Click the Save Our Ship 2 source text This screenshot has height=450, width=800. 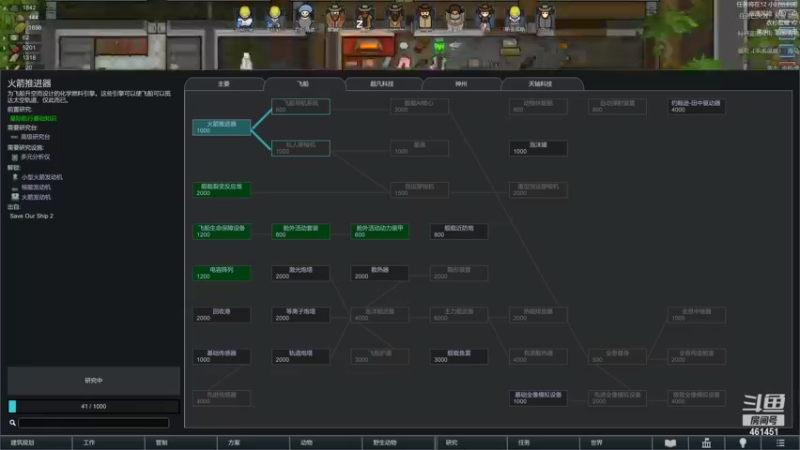[31, 216]
